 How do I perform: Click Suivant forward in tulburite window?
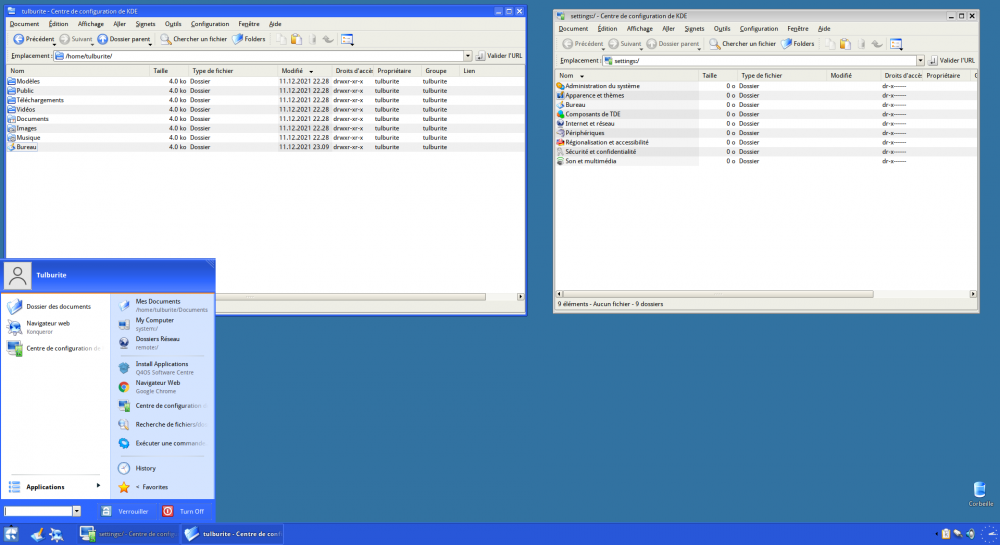(75, 40)
